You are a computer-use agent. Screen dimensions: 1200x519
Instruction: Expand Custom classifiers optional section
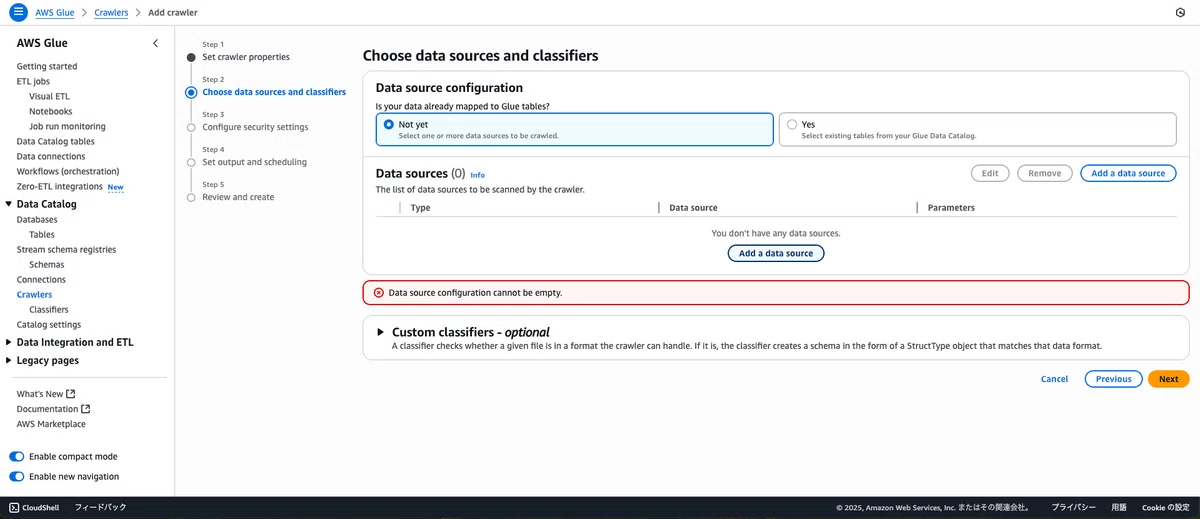click(380, 332)
